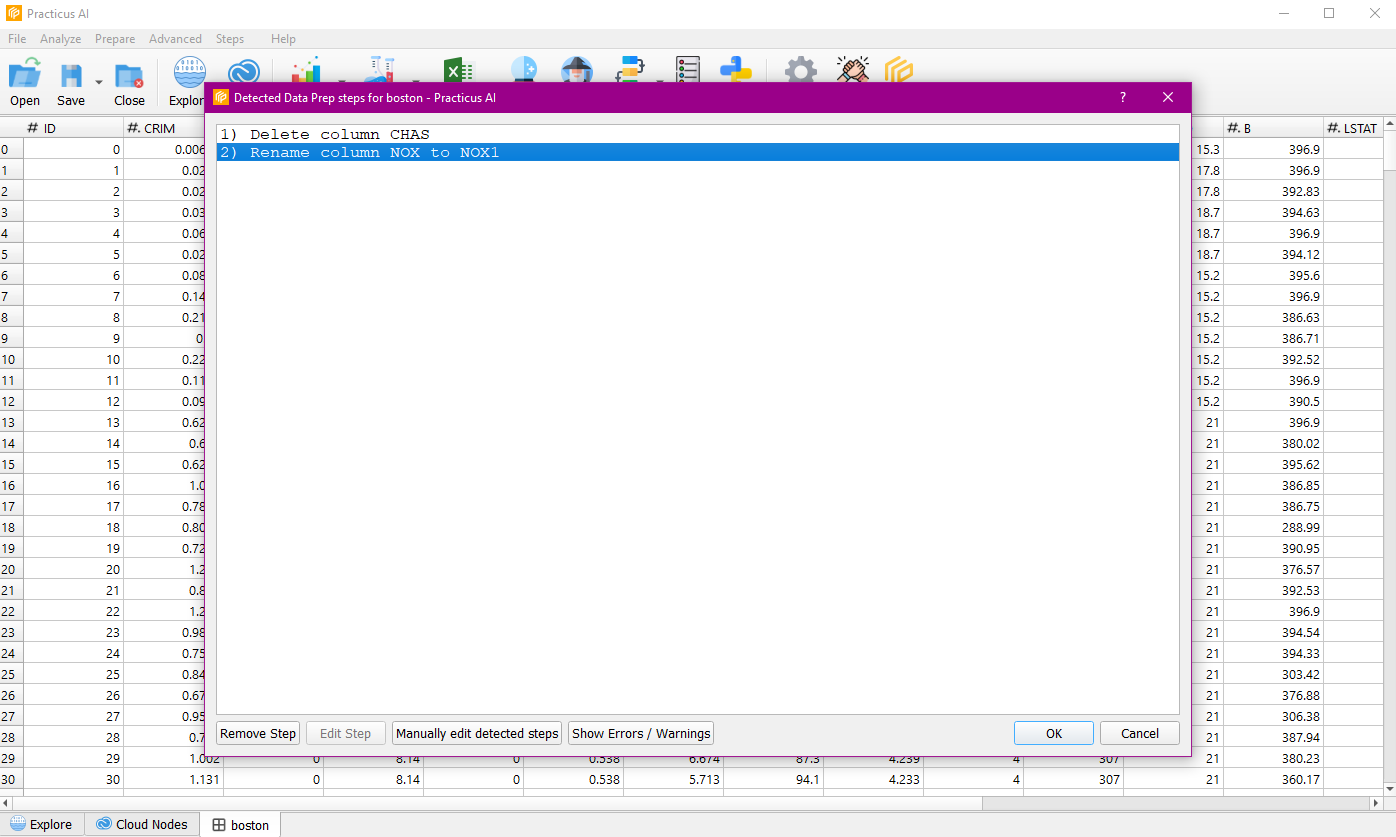This screenshot has width=1396, height=837.
Task: Click the wizard character icon
Action: [x=576, y=71]
